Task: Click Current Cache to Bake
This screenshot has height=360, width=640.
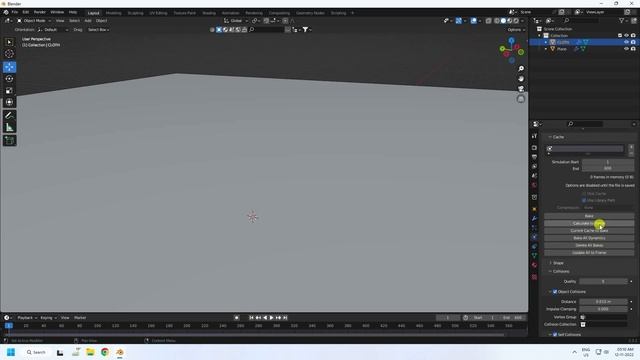Action: (589, 231)
